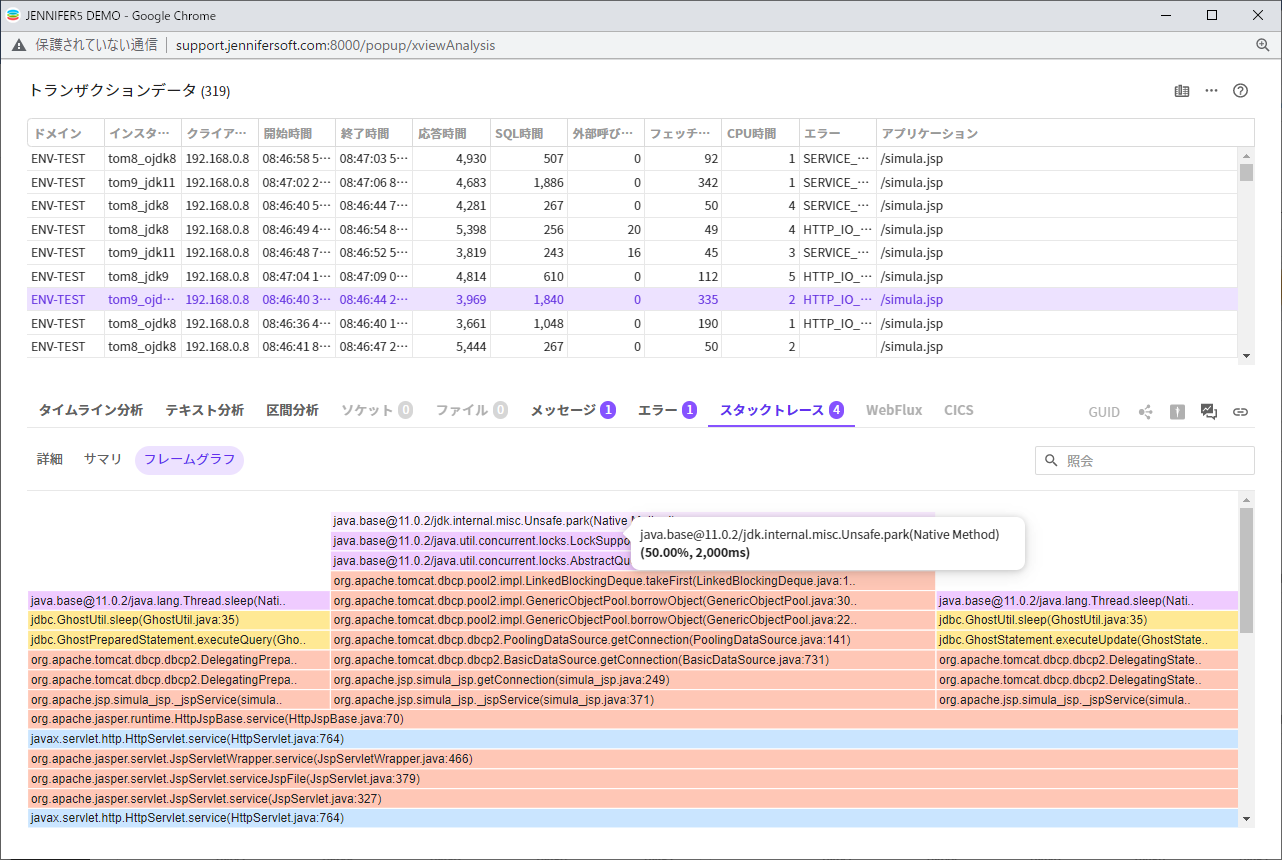The image size is (1282, 860).
Task: Click the Chrome zoom magnifier icon
Action: [x=1263, y=45]
